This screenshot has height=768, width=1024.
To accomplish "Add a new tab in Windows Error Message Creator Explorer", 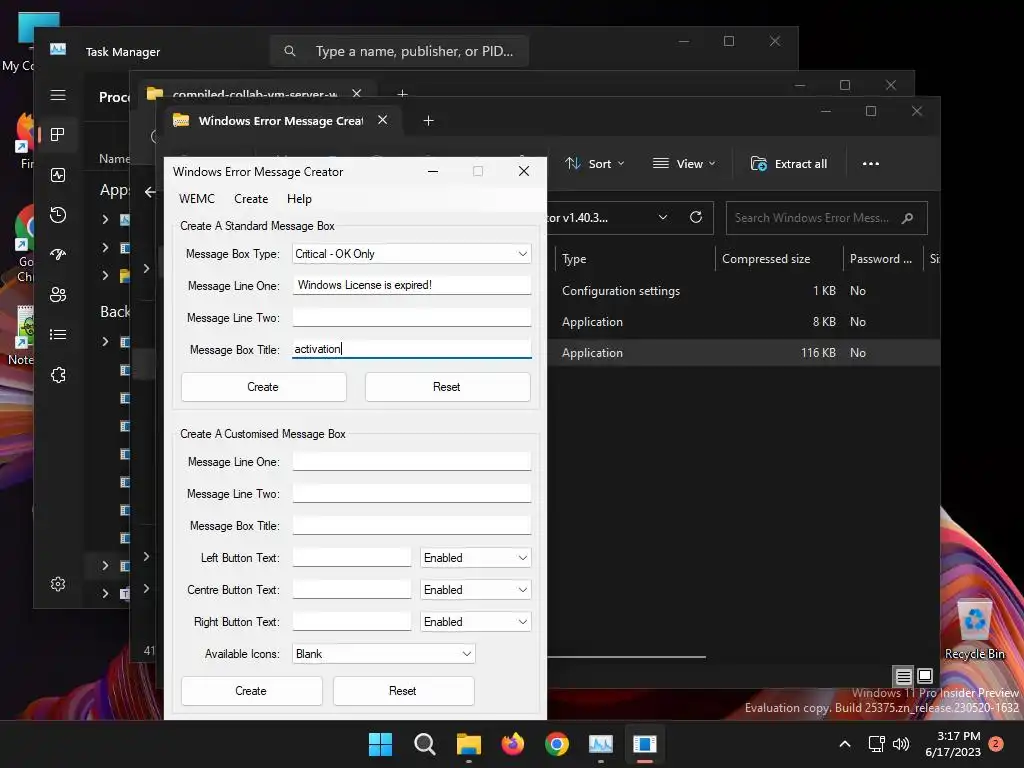I will point(428,121).
